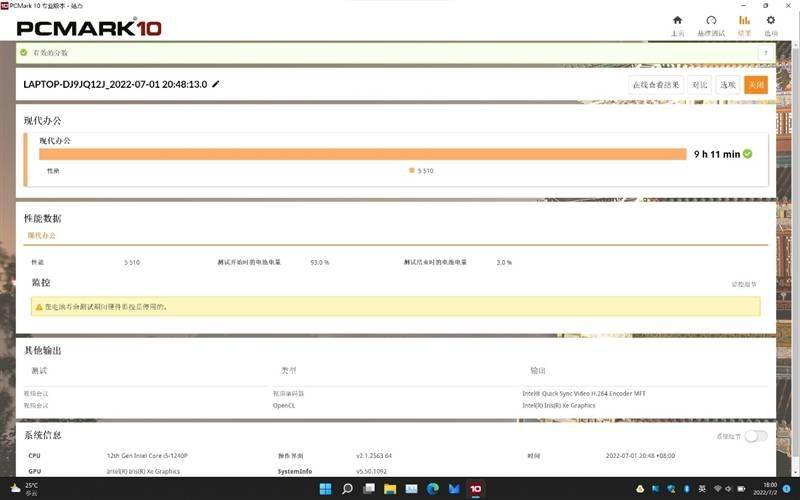Open the Results (结果) bar-chart section

pyautogui.click(x=744, y=26)
